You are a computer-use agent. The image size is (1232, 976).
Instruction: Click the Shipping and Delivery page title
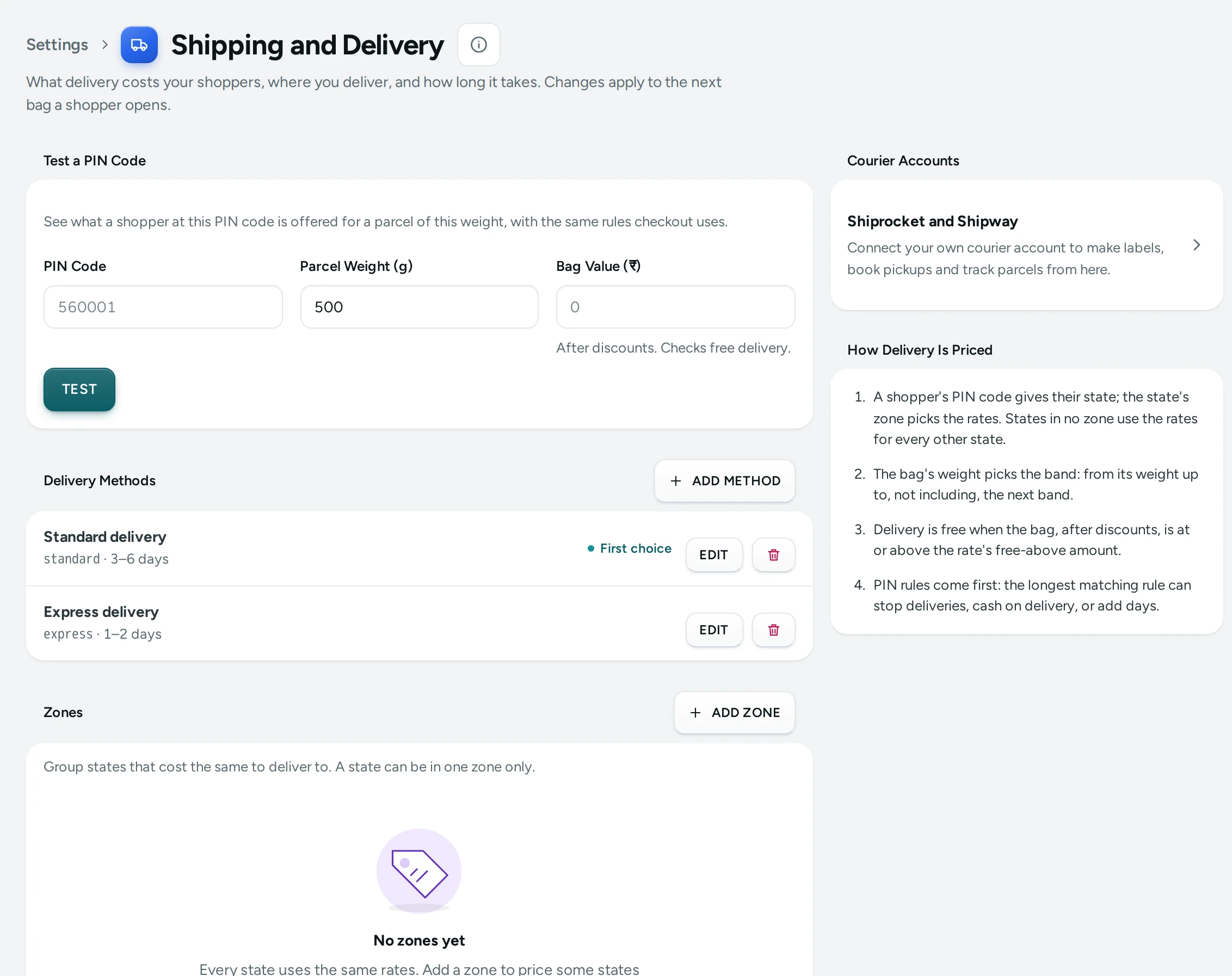(x=307, y=45)
